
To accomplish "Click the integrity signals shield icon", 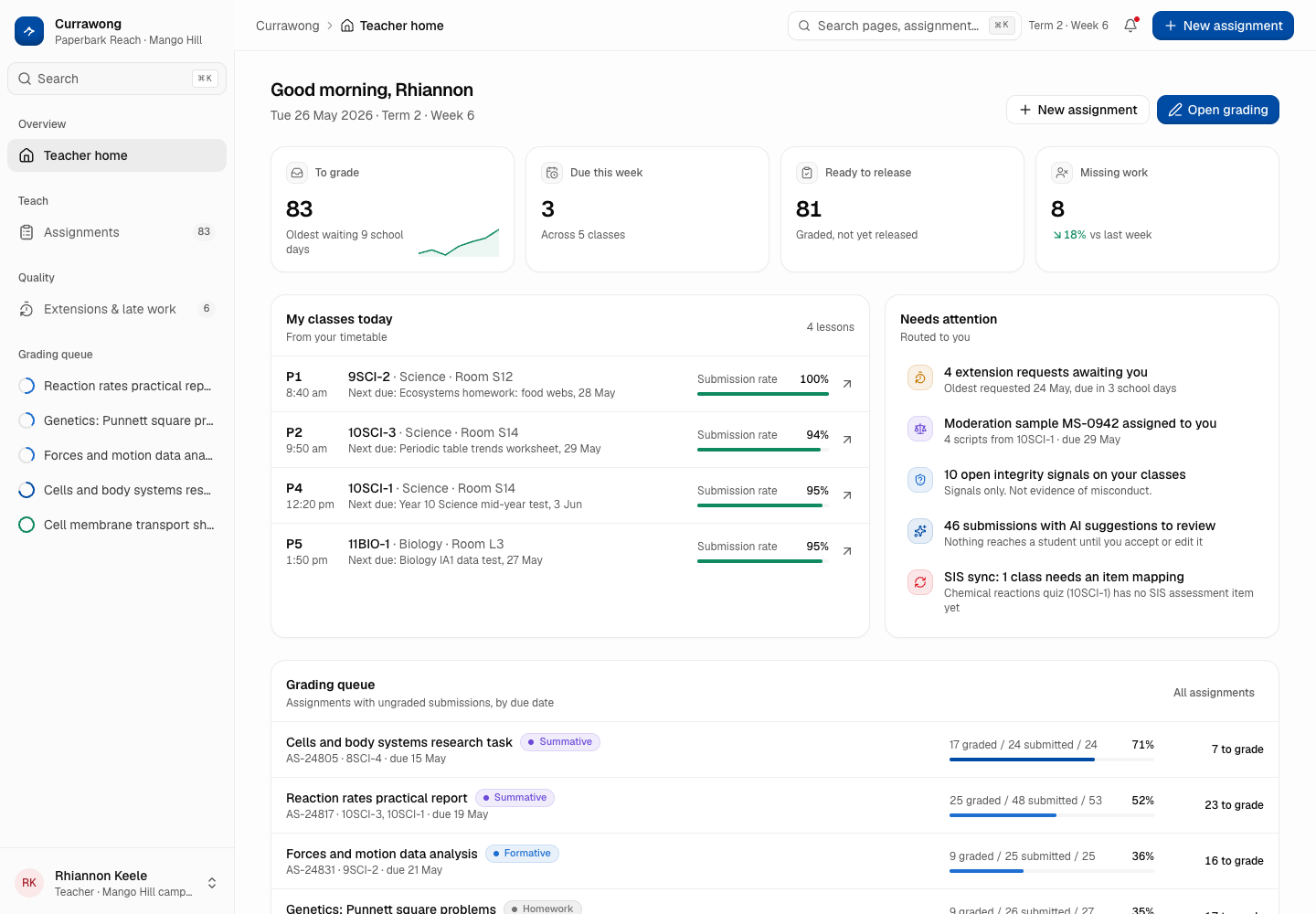I will (920, 480).
